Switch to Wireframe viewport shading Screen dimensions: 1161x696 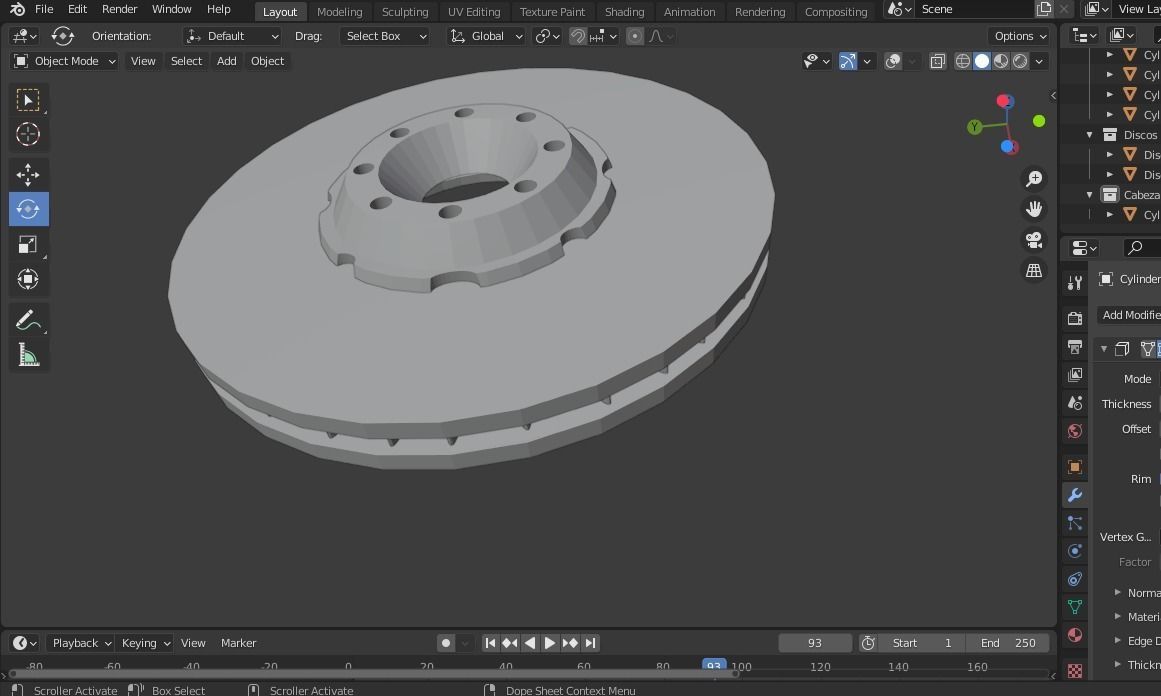pyautogui.click(x=962, y=61)
